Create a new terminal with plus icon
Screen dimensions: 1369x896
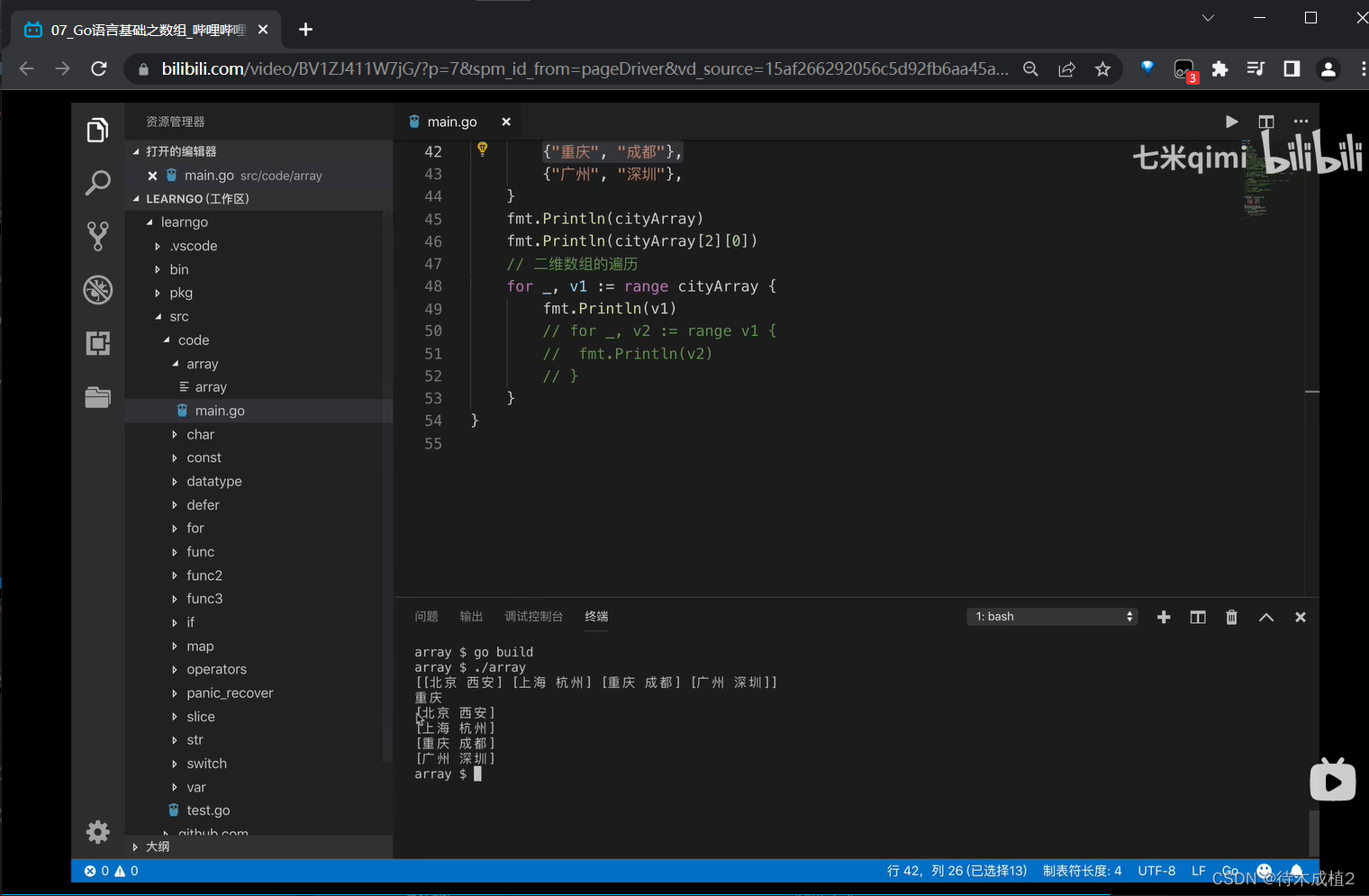coord(1164,617)
